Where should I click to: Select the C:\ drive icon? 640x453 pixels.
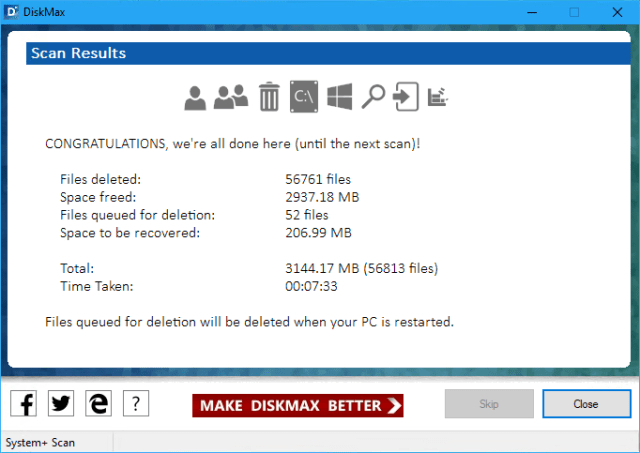coord(304,97)
